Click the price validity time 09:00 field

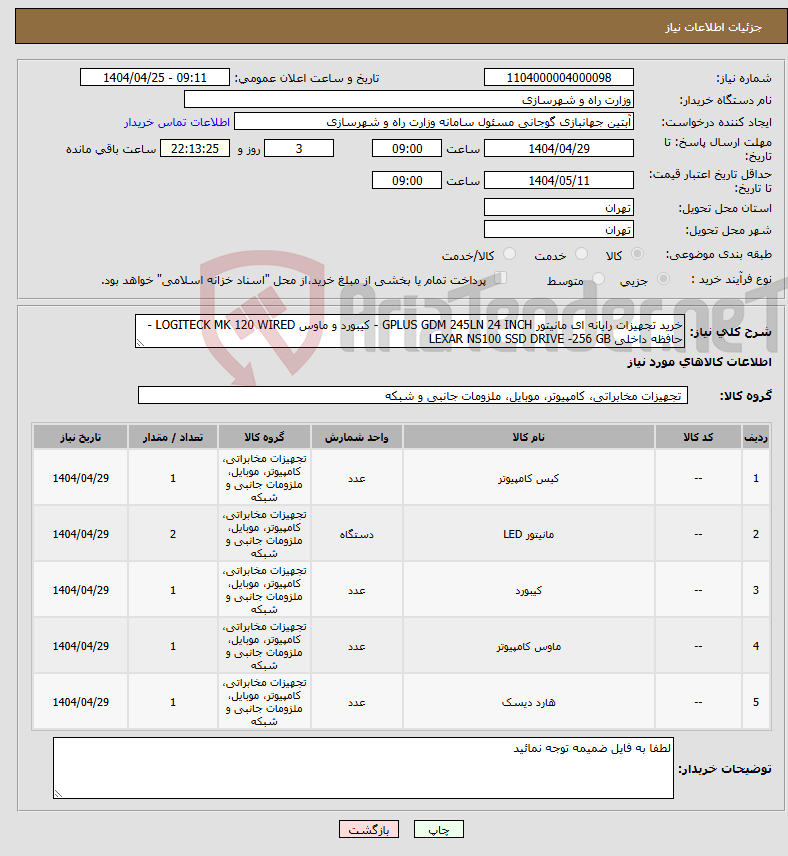coord(407,181)
